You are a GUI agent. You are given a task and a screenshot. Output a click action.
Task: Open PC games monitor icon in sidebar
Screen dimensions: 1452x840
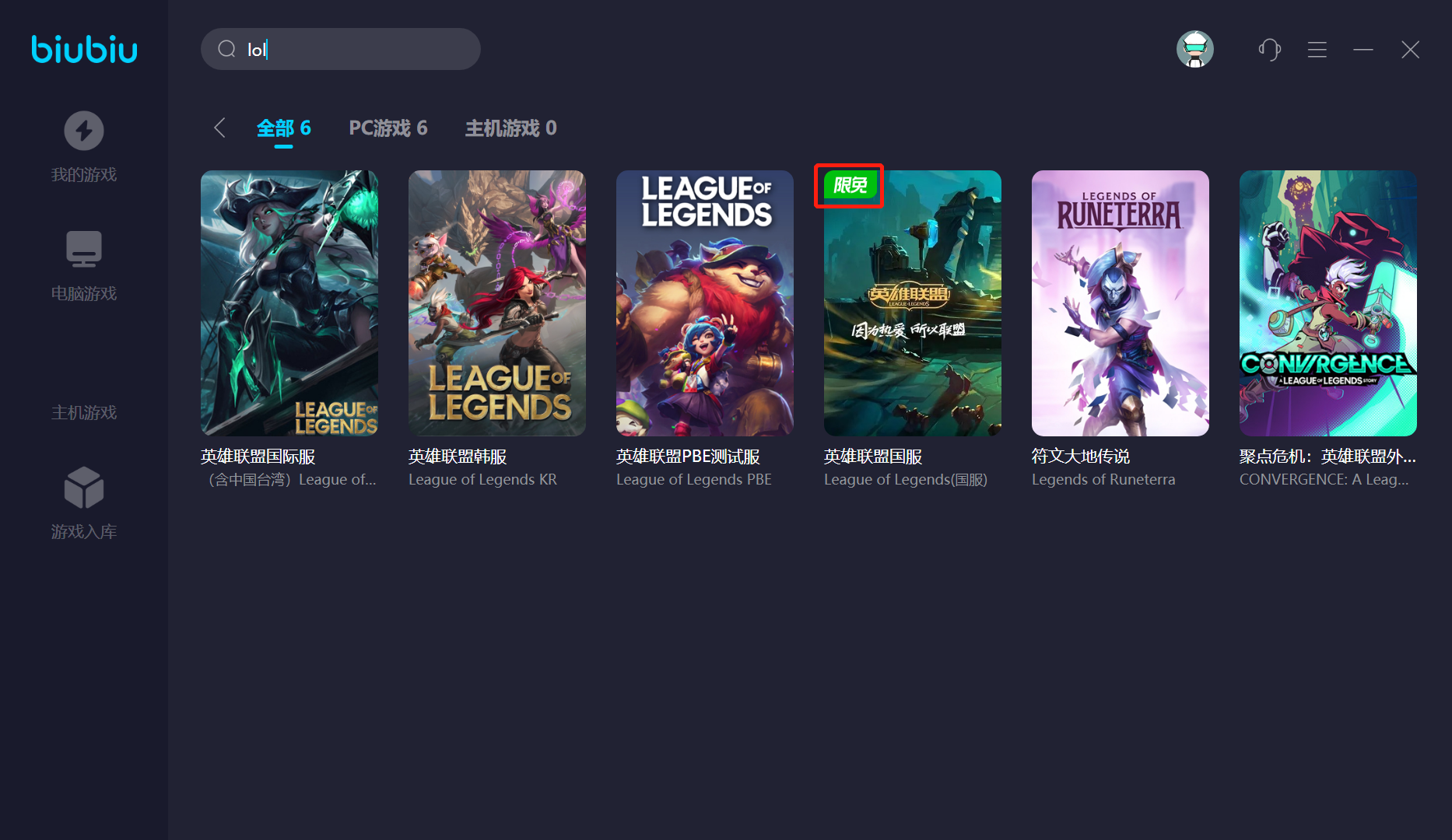tap(84, 249)
